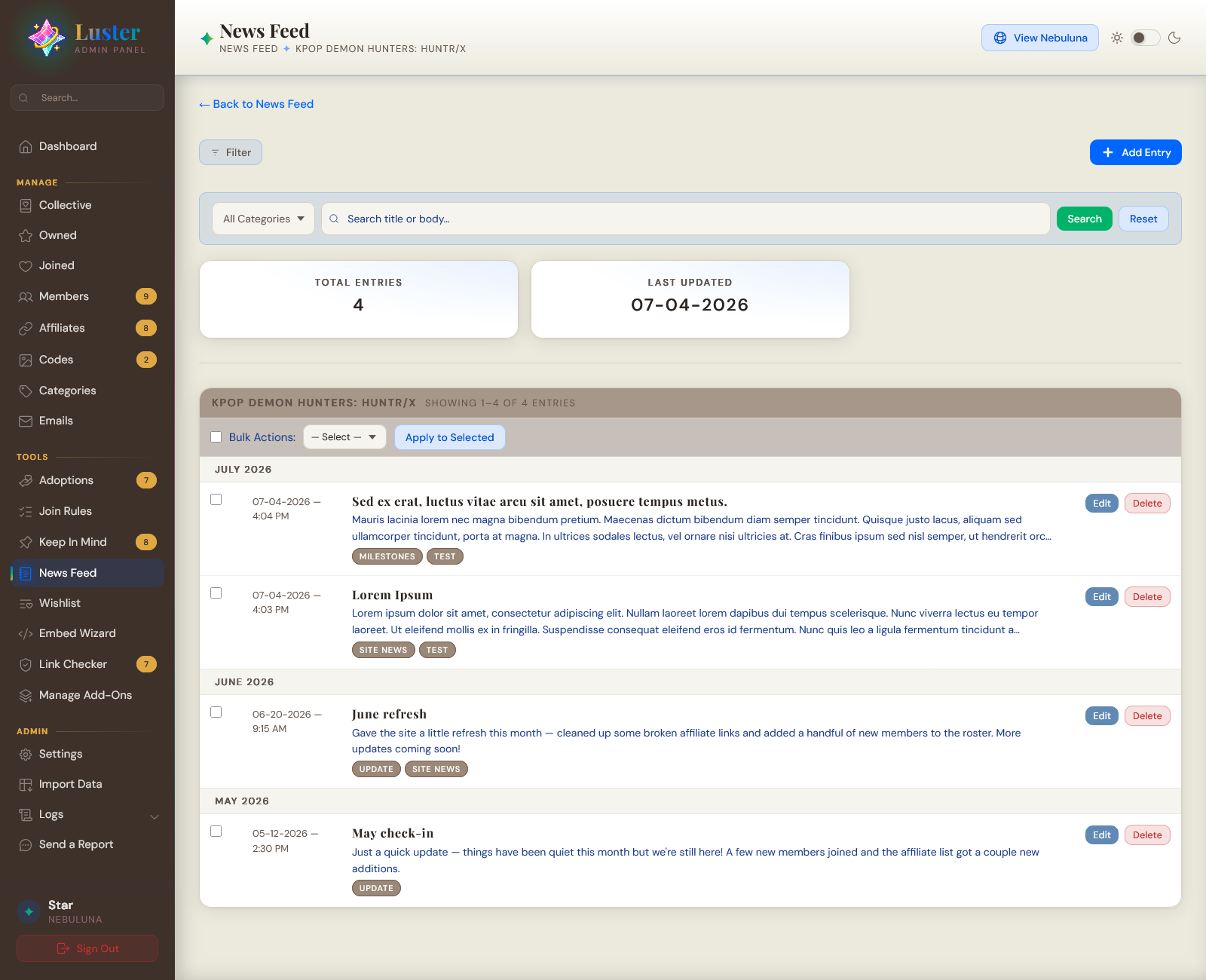Click Sign Out button
The image size is (1206, 980).
pyautogui.click(x=87, y=948)
